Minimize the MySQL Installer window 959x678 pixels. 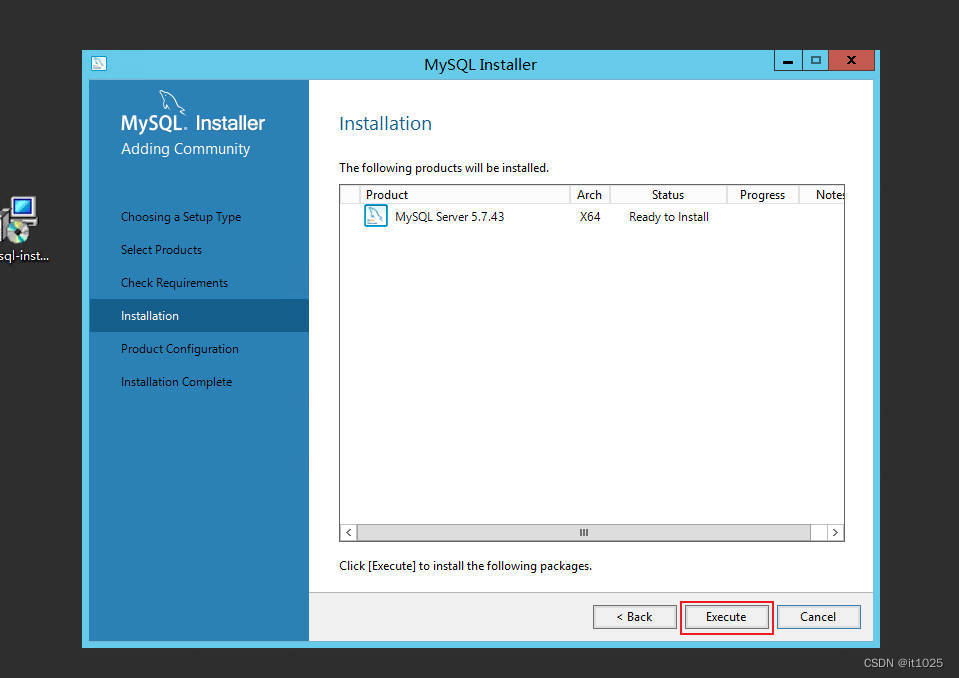788,61
